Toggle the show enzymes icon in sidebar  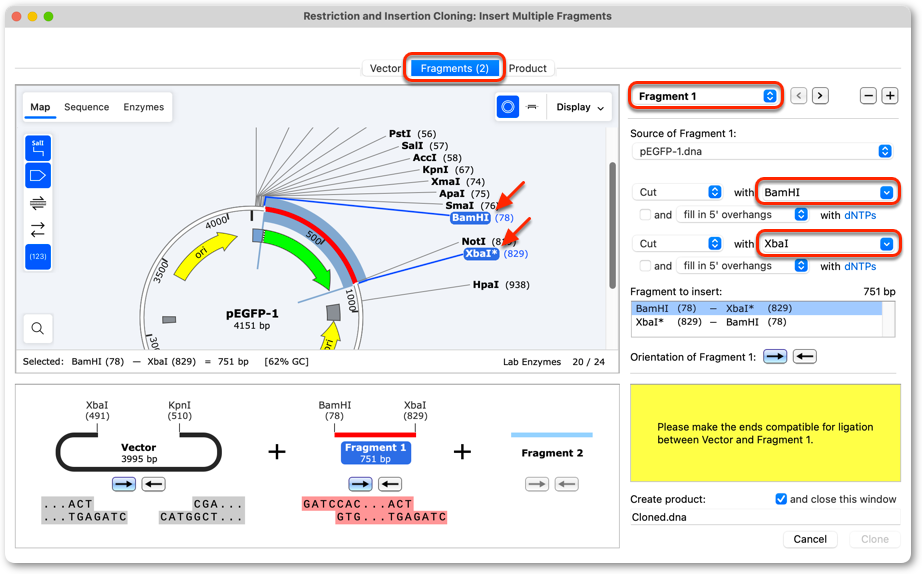(x=38, y=148)
